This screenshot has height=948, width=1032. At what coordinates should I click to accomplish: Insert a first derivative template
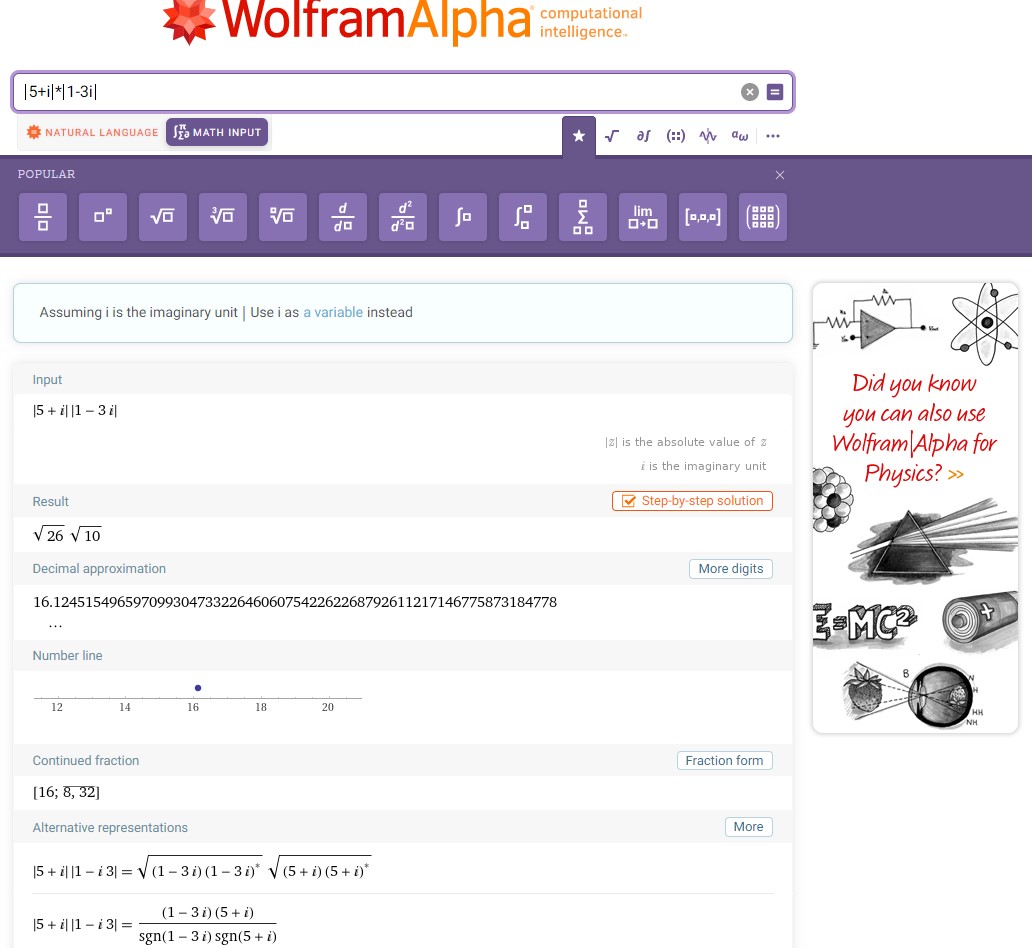(343, 217)
